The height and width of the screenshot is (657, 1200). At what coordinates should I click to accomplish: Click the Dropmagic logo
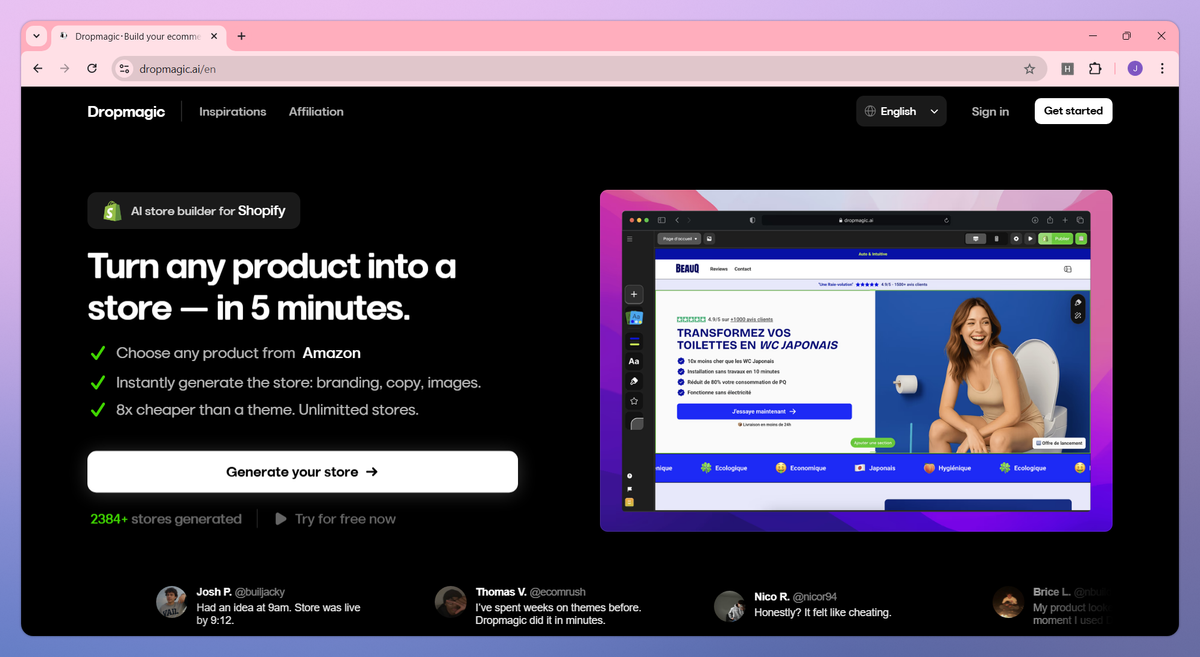click(x=126, y=112)
